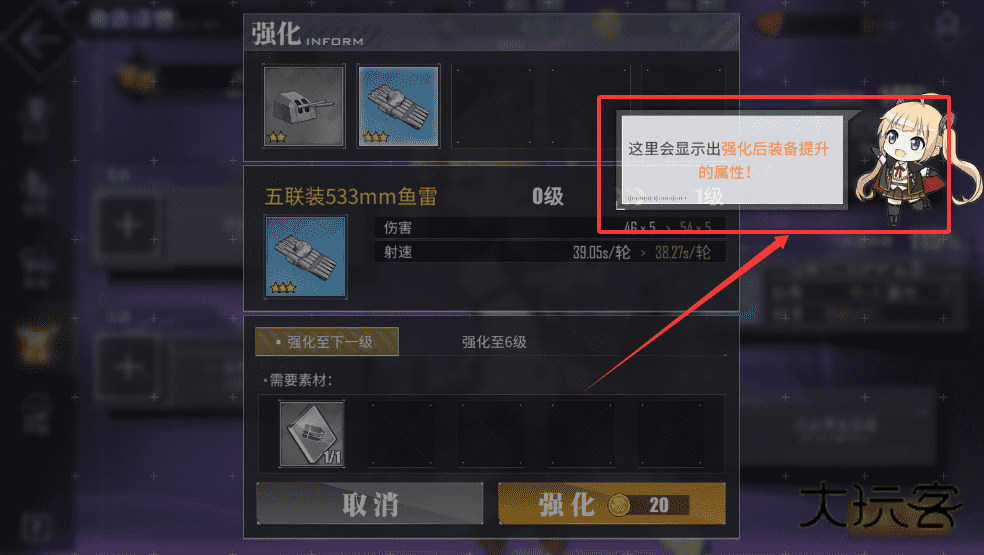The height and width of the screenshot is (555, 984).
Task: Confirm with the 强化 enhance button
Action: tap(612, 504)
